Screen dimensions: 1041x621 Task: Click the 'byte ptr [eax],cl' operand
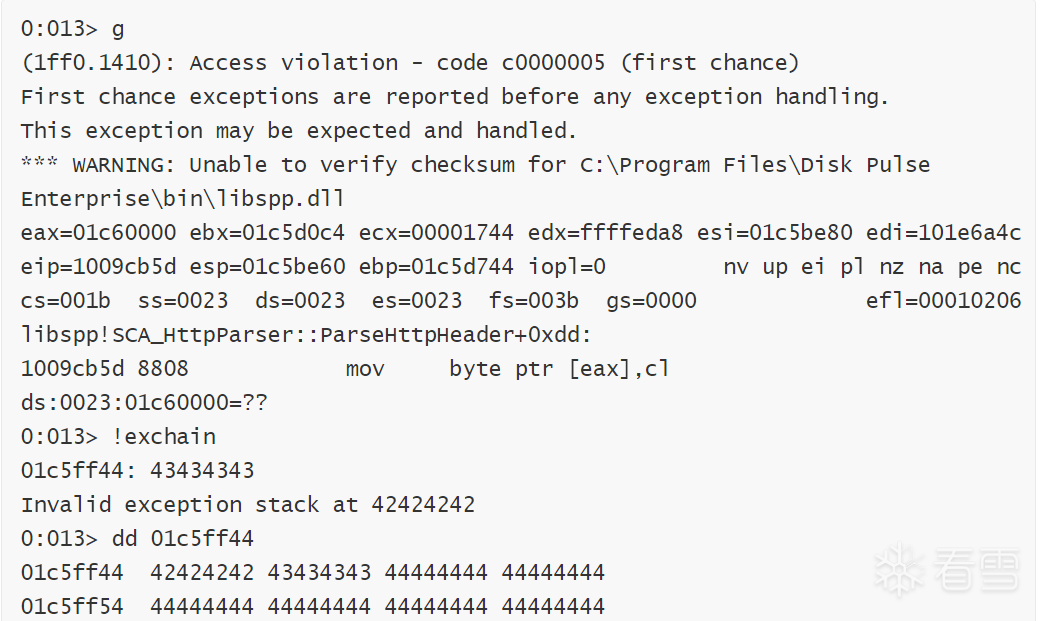(x=559, y=369)
